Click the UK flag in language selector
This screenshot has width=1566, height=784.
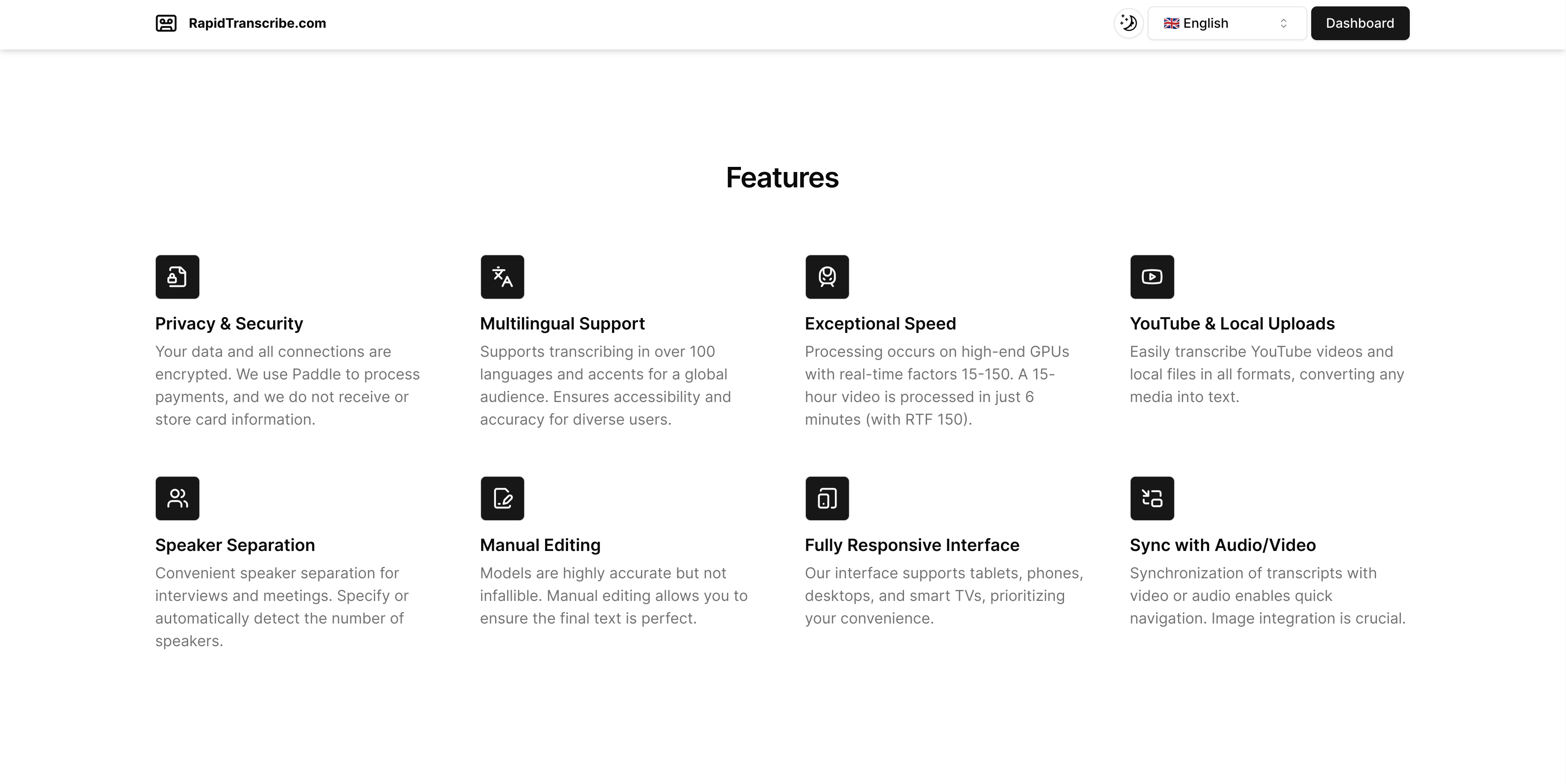pos(1171,23)
